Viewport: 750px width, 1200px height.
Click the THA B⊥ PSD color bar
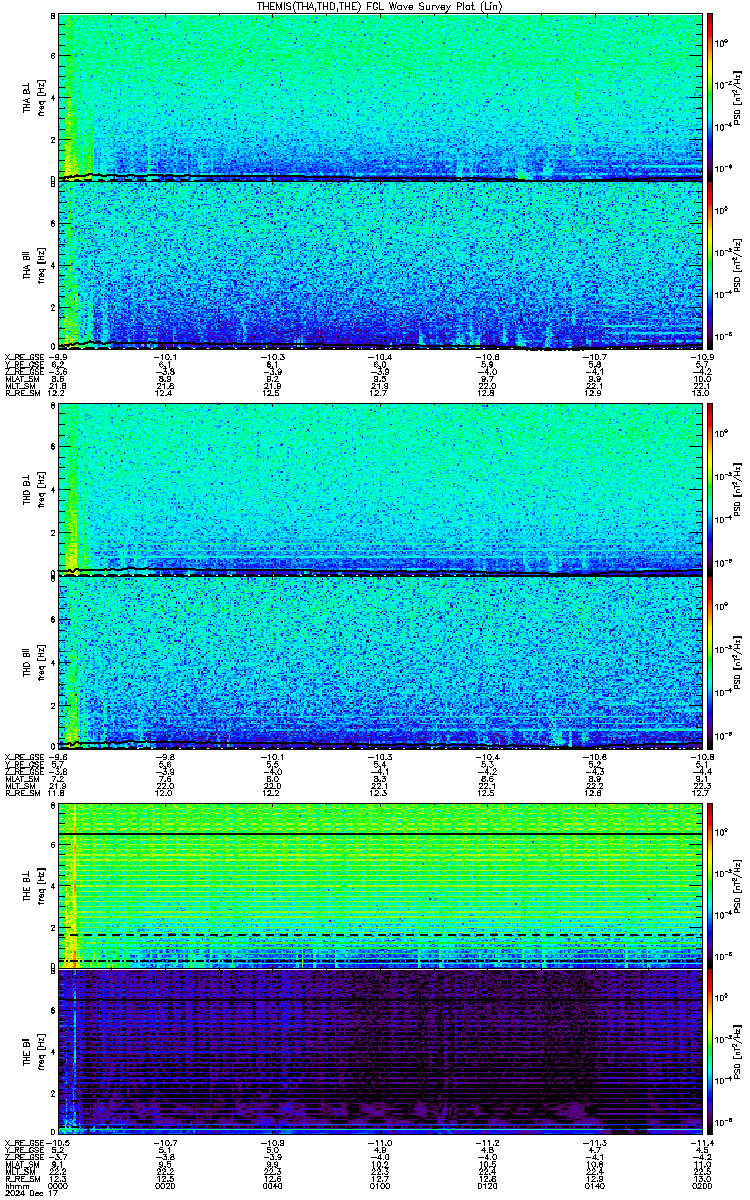pos(711,96)
